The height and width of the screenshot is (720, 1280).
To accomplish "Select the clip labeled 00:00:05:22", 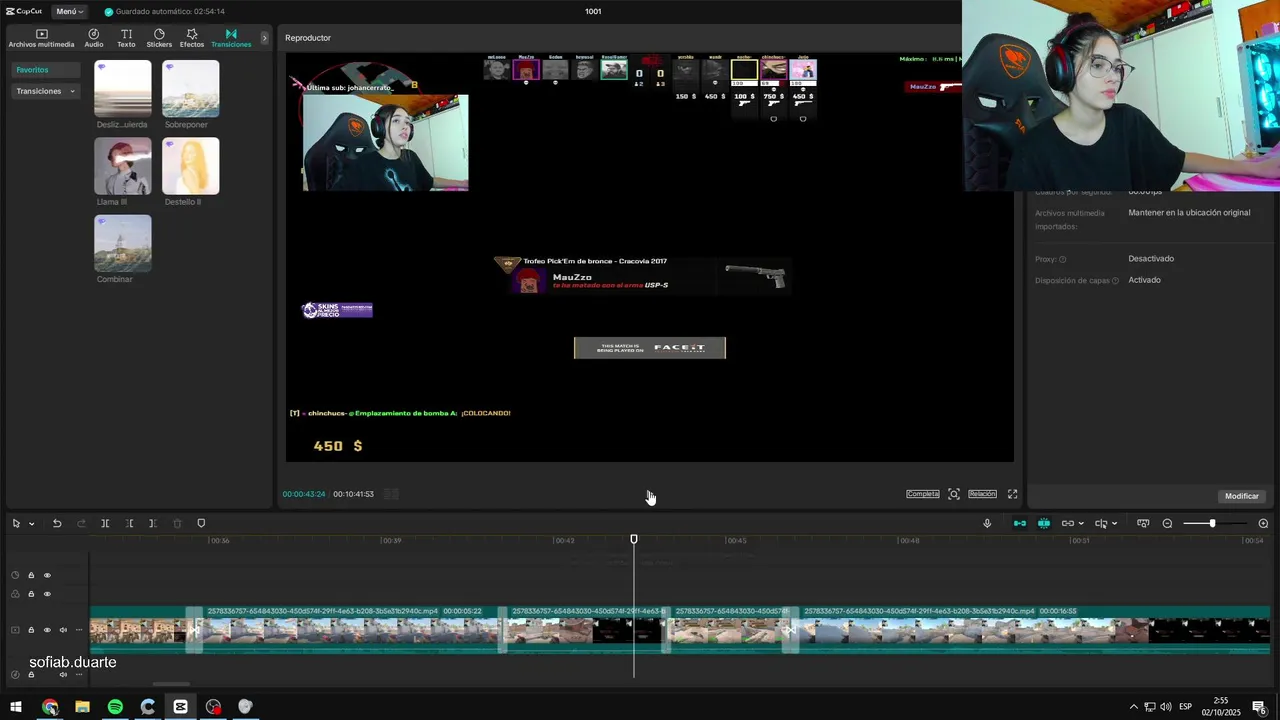I will (350, 630).
